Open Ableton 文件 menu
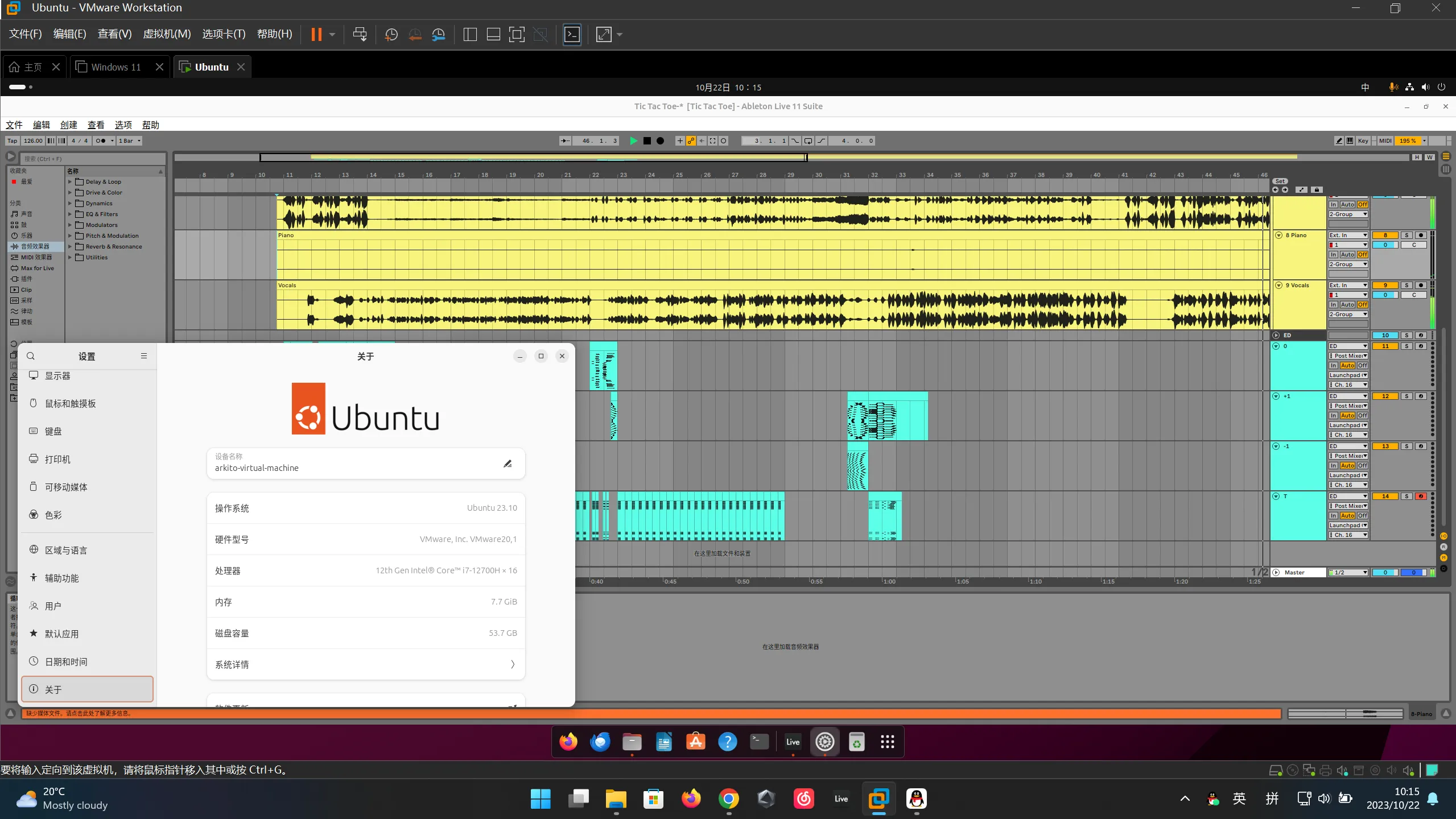Screen dimensions: 1456x819 (x=14, y=125)
